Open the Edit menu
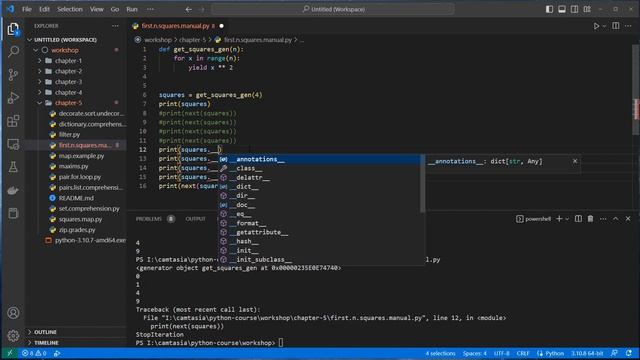Screen dimensions: 640x360 click(x=44, y=9)
